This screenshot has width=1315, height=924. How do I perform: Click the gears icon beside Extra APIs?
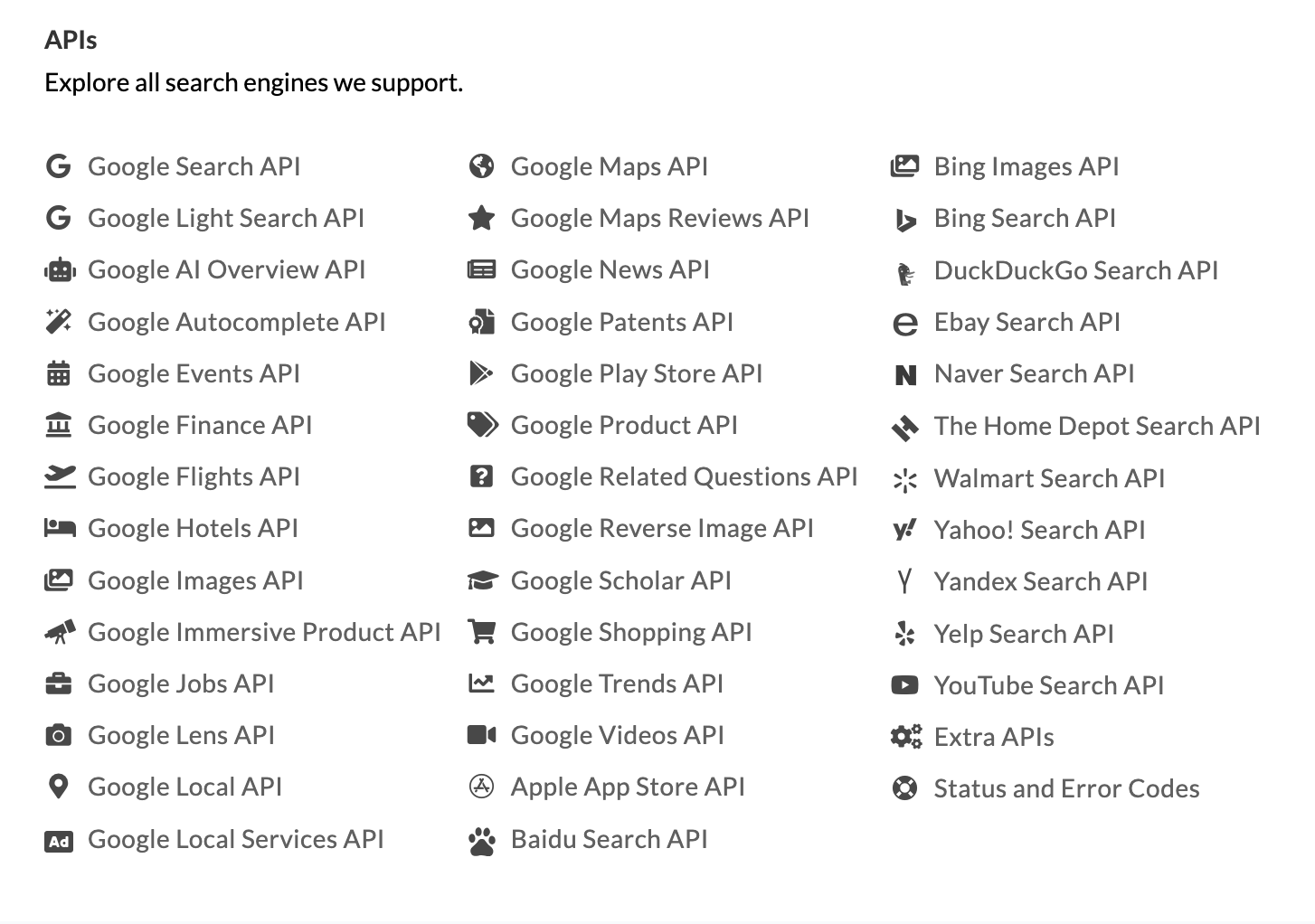[x=905, y=737]
